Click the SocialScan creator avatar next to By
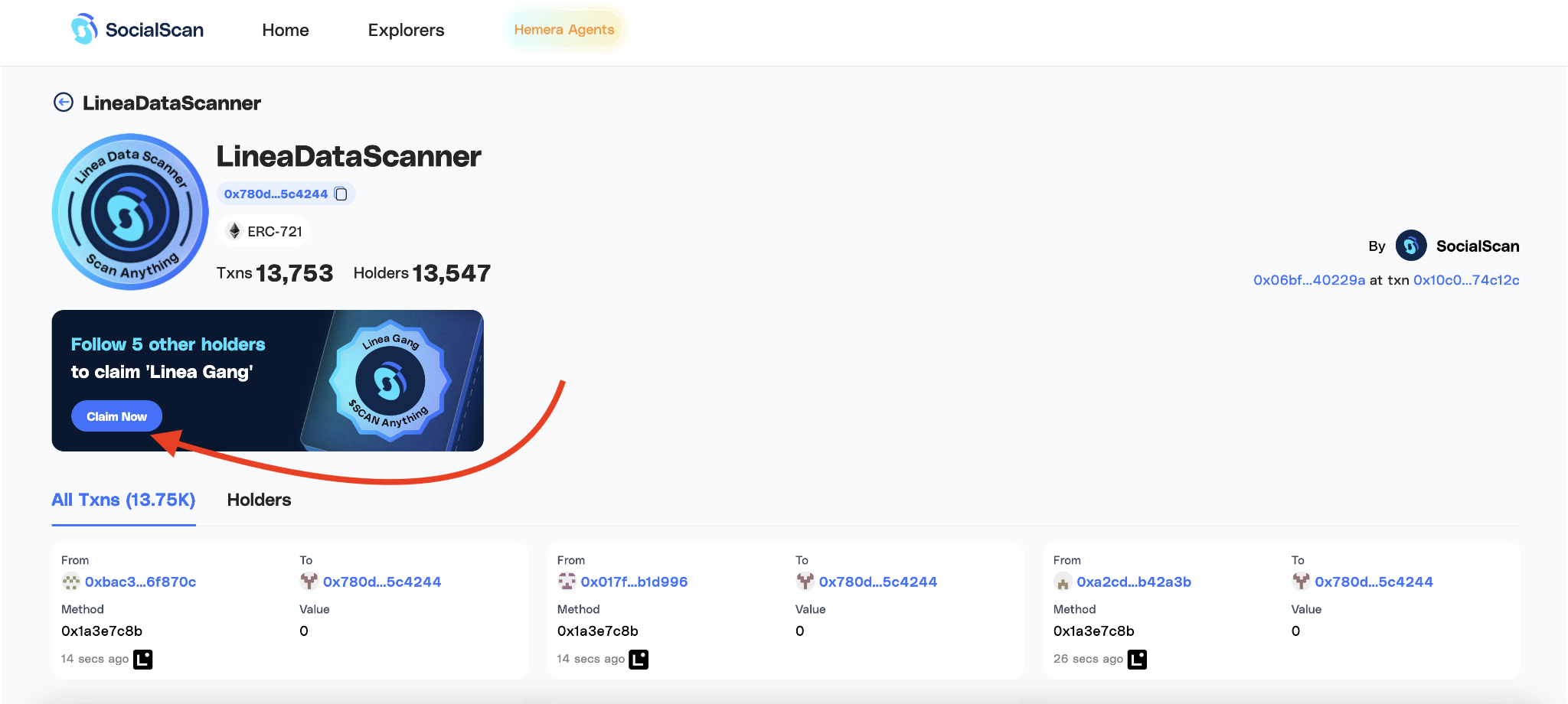 [1410, 246]
